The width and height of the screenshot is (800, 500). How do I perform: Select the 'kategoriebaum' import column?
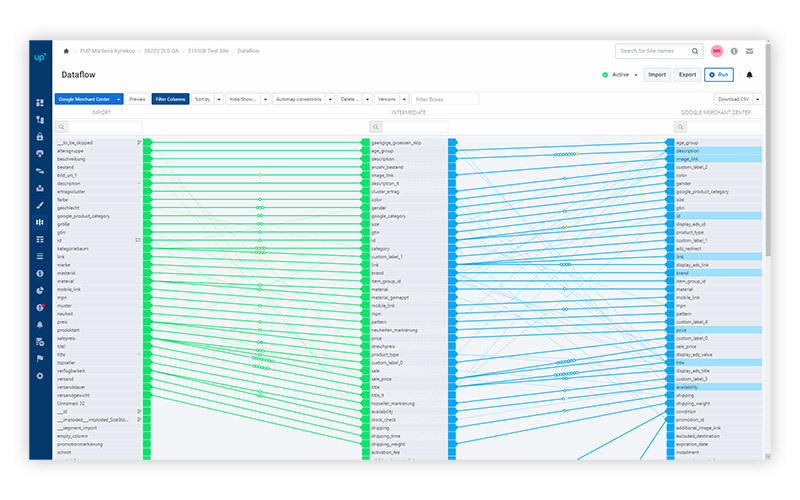click(99, 249)
